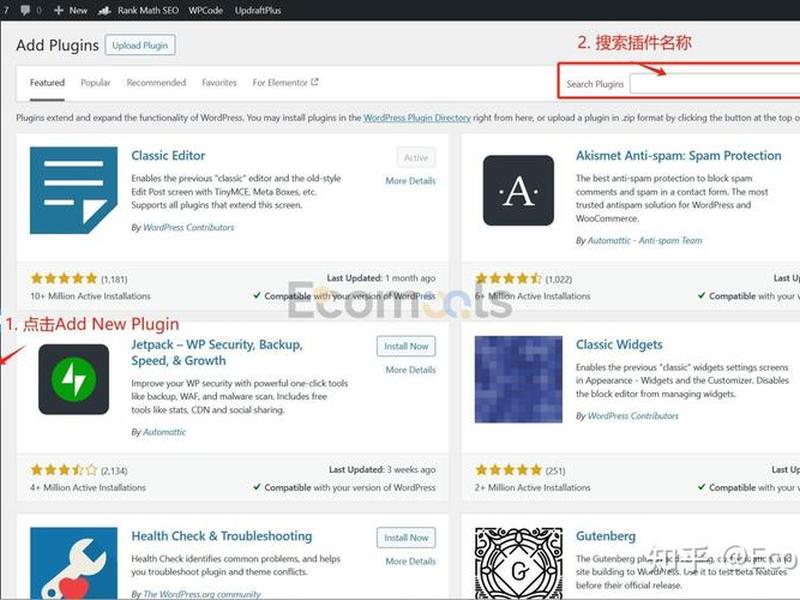This screenshot has height=600, width=800.
Task: Open the Automattic - Anti-spam Team author link
Action: (x=645, y=241)
